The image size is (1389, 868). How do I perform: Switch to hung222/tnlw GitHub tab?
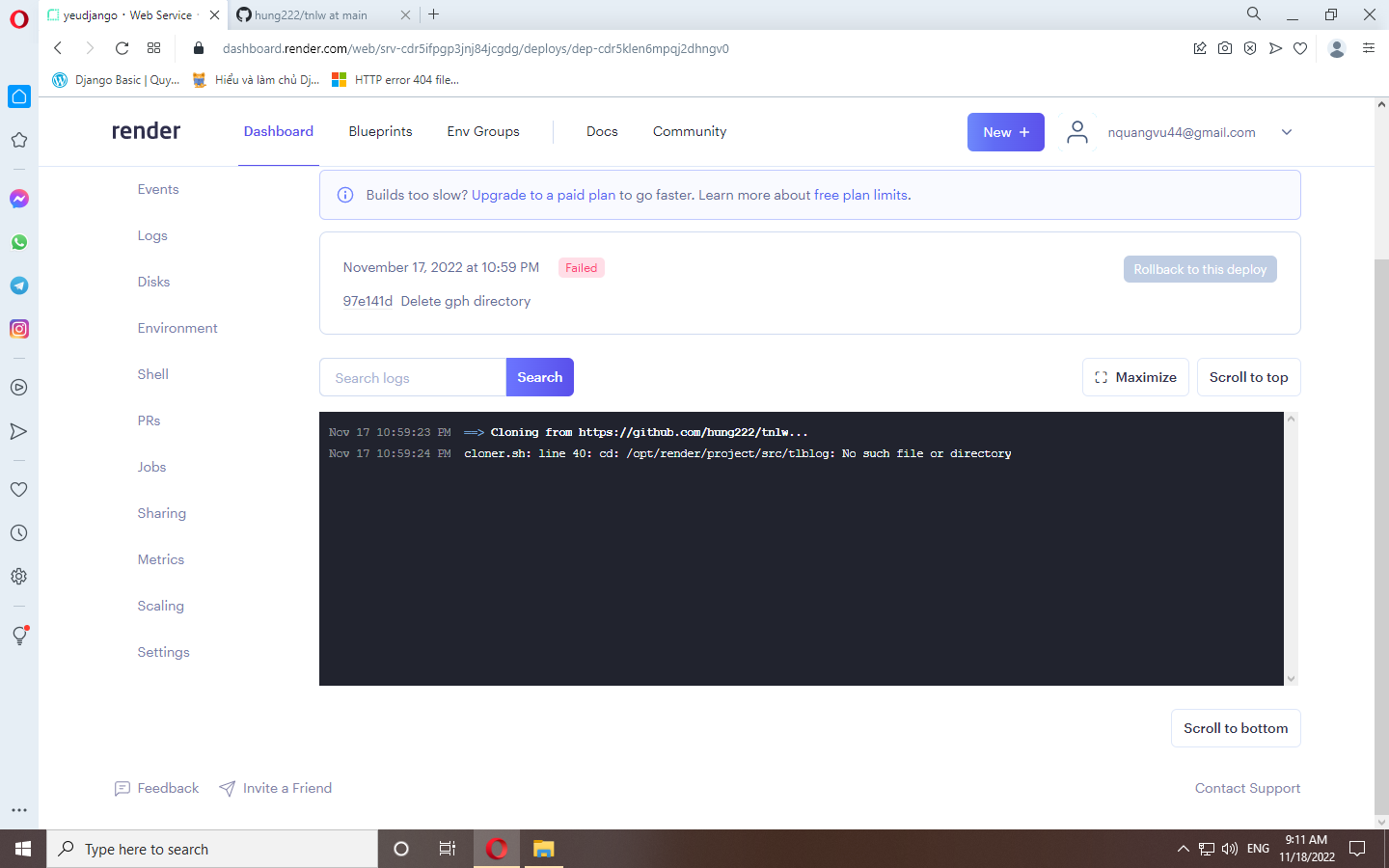tap(311, 15)
